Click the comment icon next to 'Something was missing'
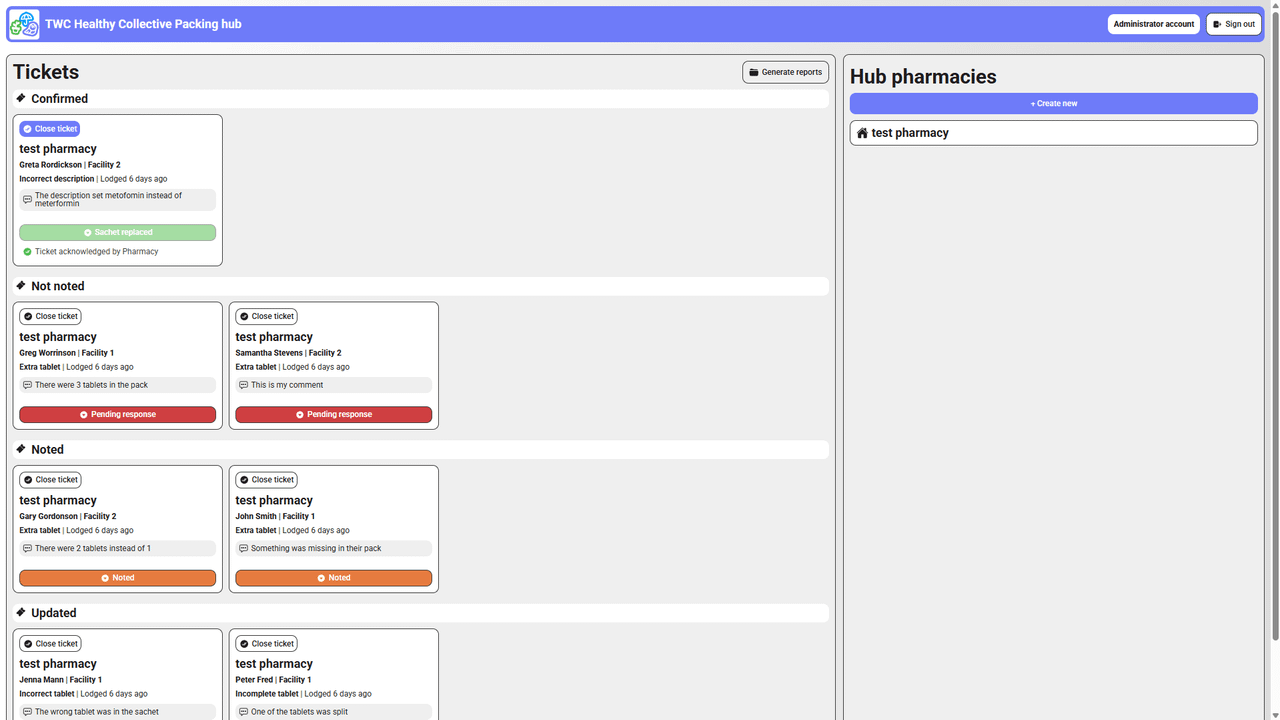 pyautogui.click(x=244, y=549)
